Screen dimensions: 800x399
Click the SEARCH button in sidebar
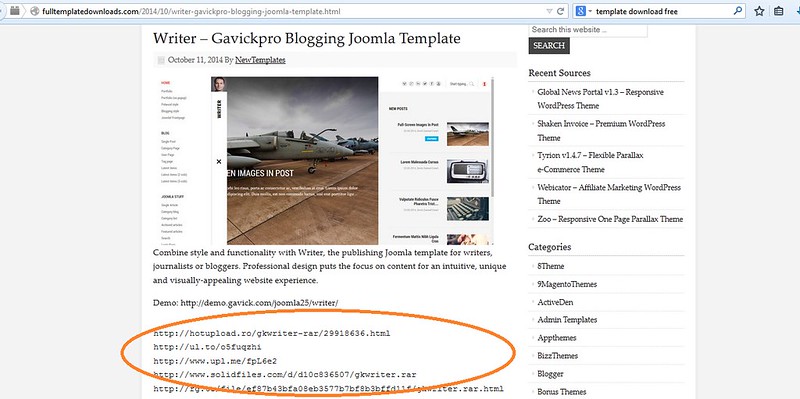pyautogui.click(x=549, y=45)
